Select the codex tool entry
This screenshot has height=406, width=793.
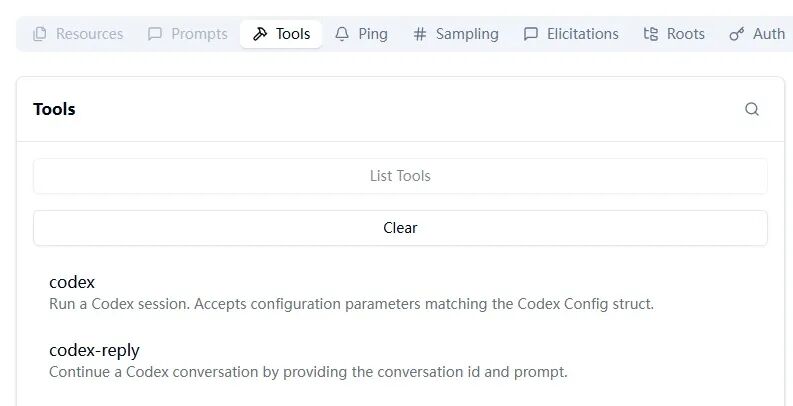pos(72,282)
